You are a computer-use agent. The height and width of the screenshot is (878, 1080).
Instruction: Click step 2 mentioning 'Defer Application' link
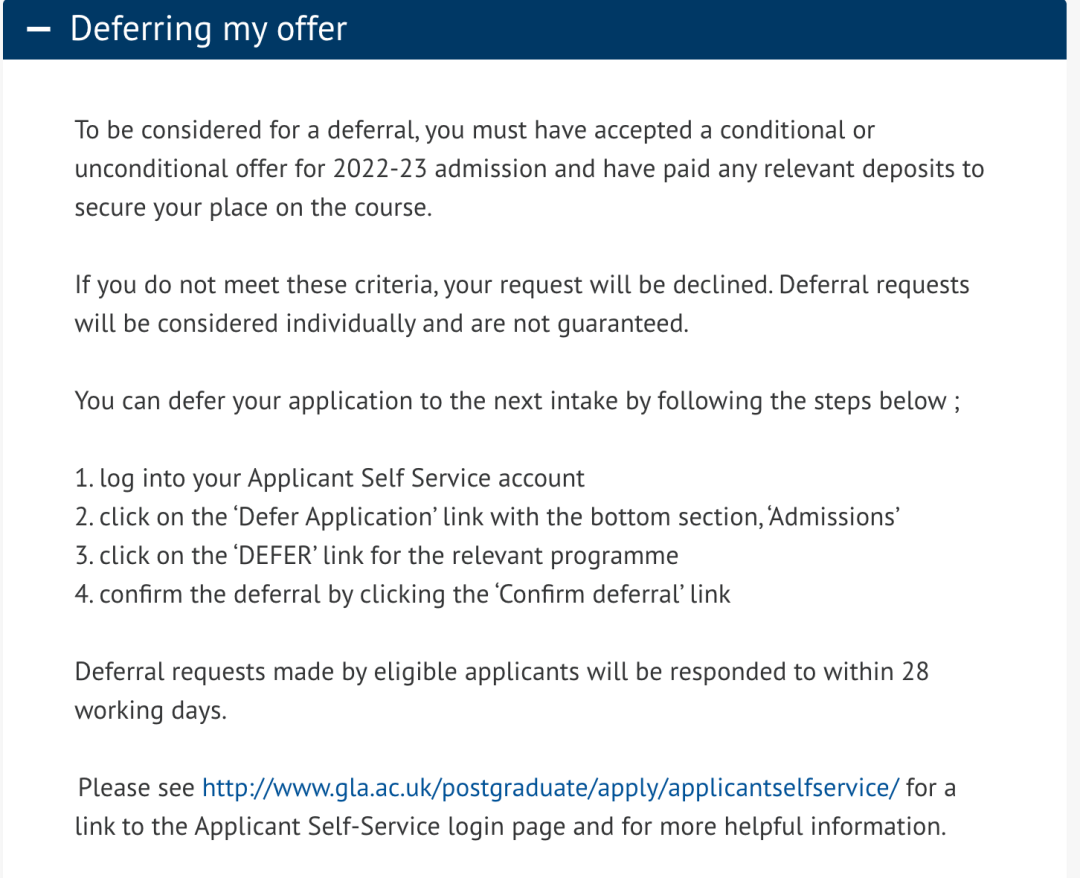click(x=488, y=517)
